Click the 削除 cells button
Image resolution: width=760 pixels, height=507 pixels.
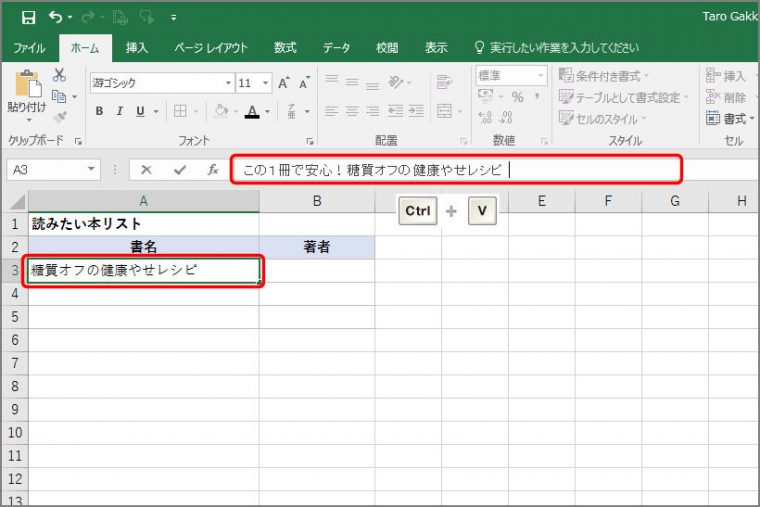point(726,97)
